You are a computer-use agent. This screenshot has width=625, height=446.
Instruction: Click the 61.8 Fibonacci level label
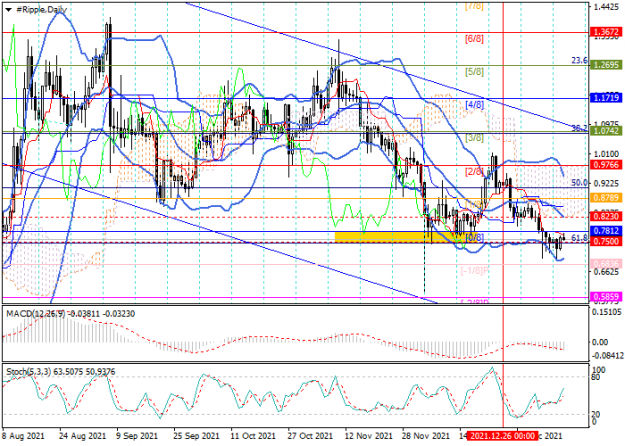[x=580, y=238]
